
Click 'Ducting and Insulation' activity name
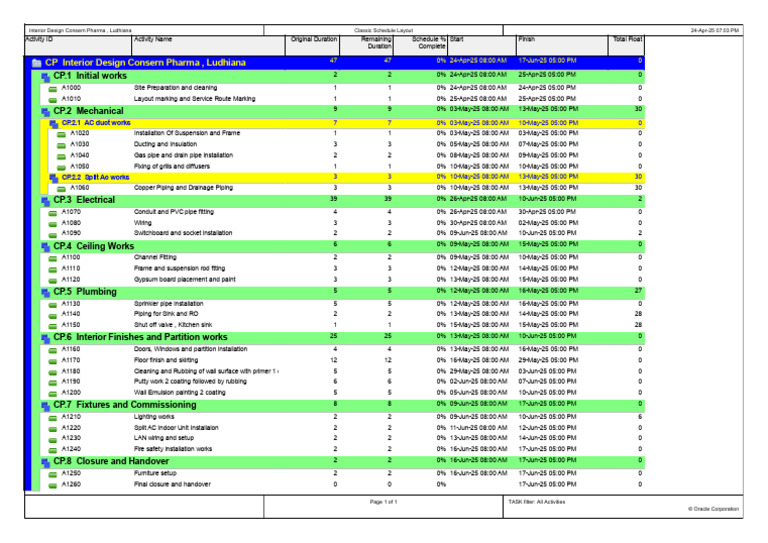click(166, 144)
